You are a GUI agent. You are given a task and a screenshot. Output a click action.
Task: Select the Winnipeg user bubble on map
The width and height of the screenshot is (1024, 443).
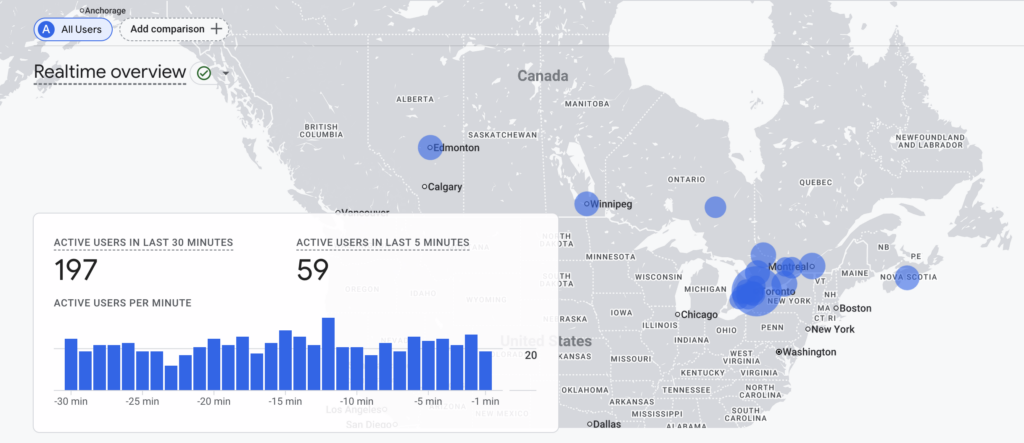586,204
